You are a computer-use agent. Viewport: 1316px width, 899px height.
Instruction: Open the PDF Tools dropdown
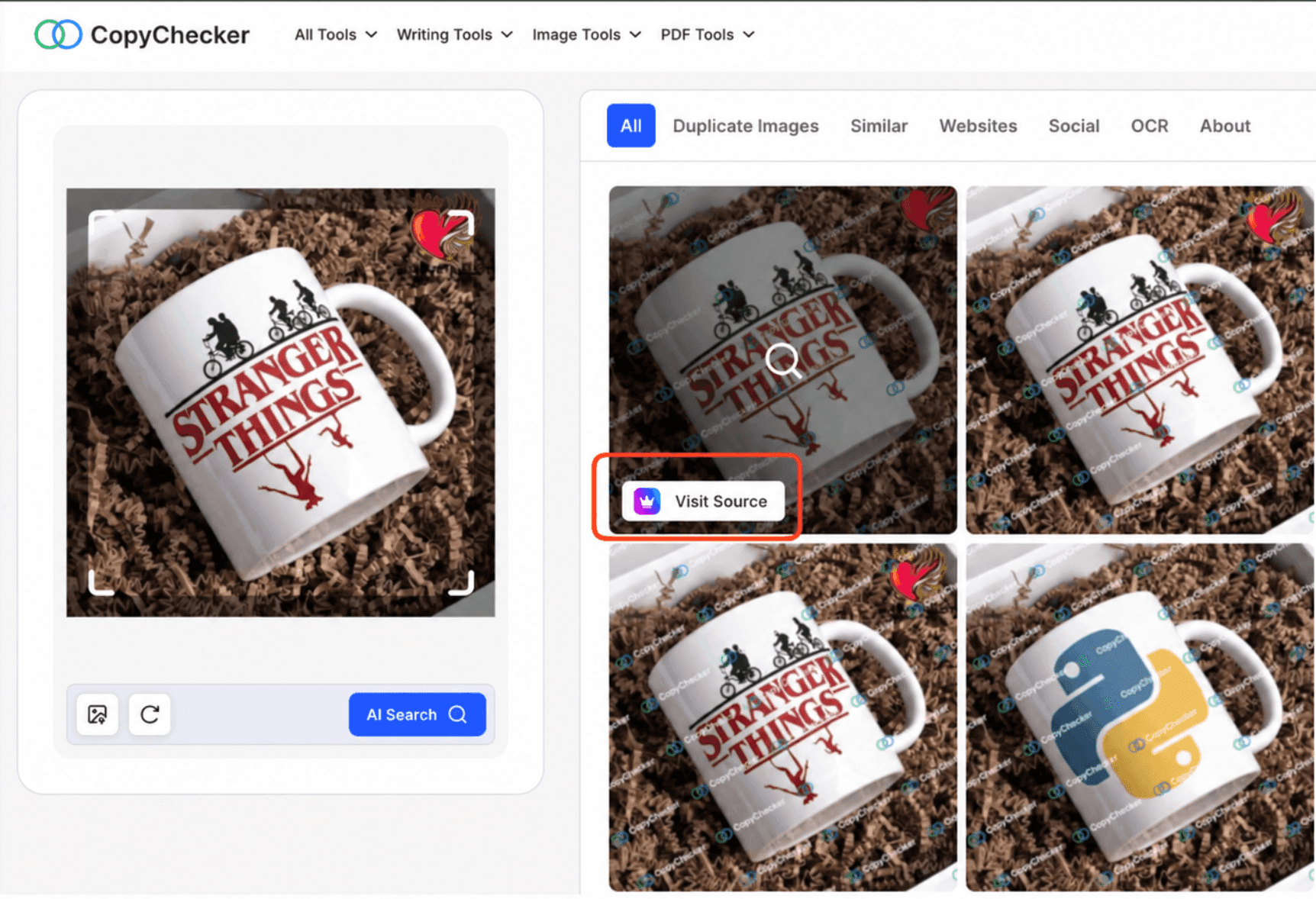click(708, 34)
